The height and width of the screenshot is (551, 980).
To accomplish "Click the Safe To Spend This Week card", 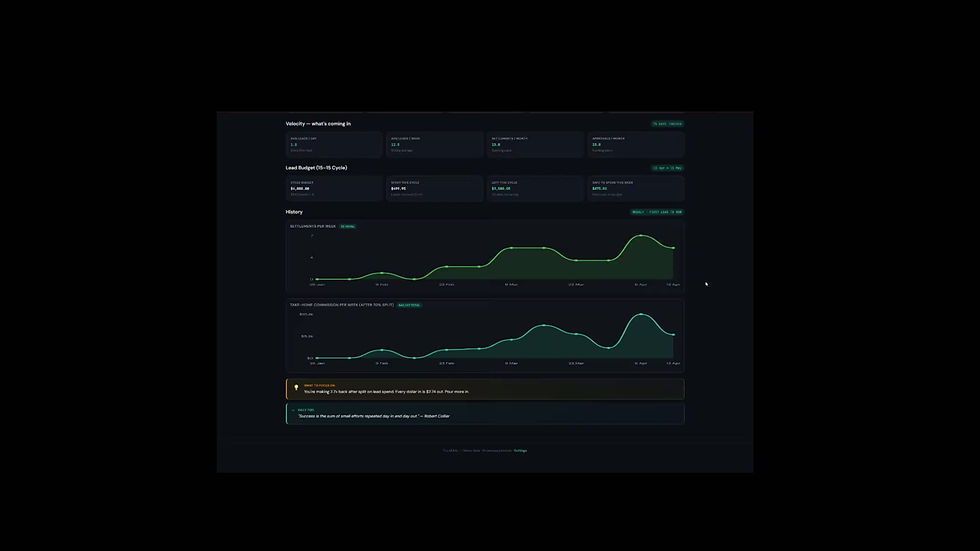I will (636, 189).
